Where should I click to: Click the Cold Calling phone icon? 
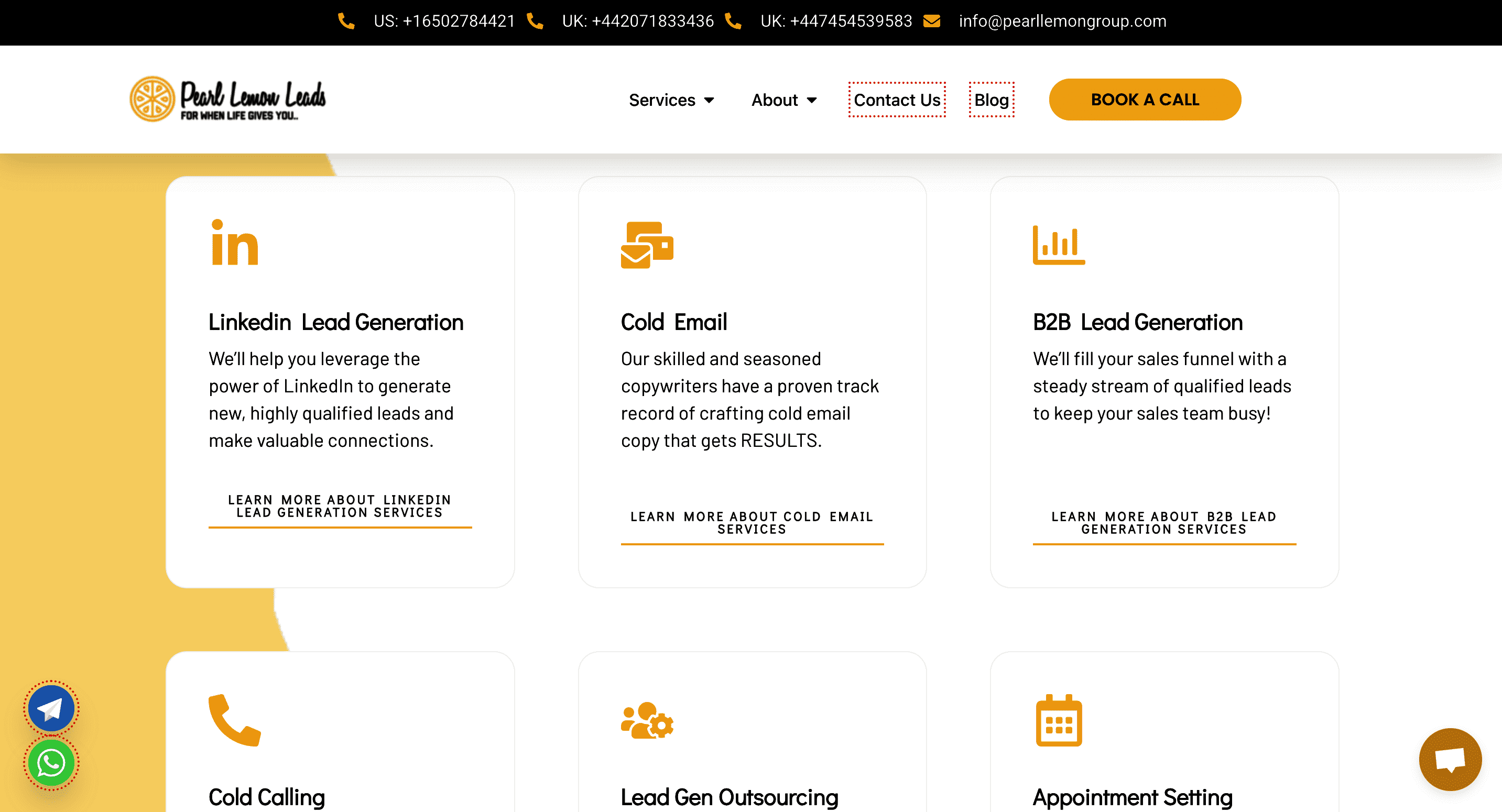[x=234, y=720]
